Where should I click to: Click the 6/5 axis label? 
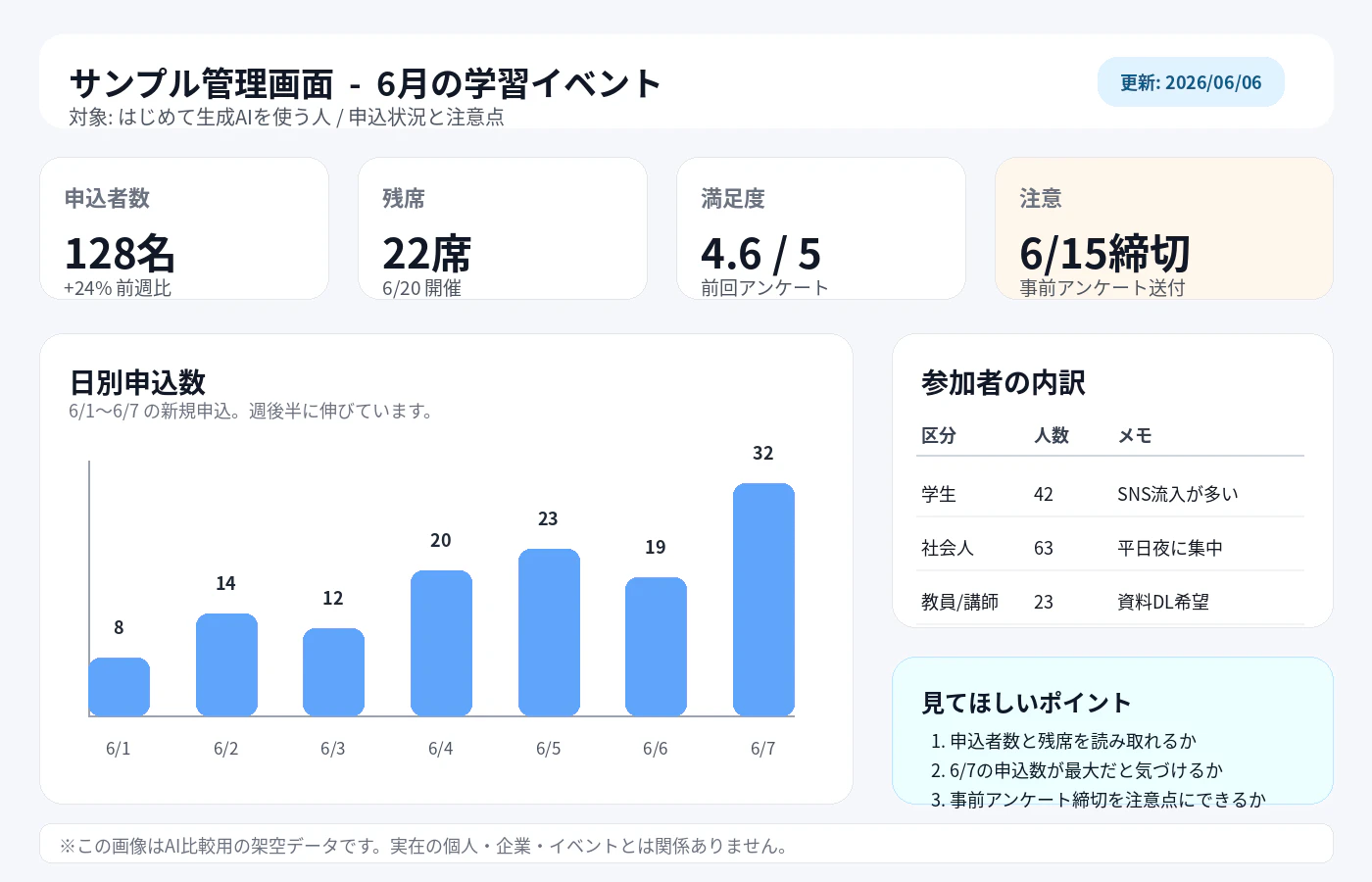click(549, 749)
